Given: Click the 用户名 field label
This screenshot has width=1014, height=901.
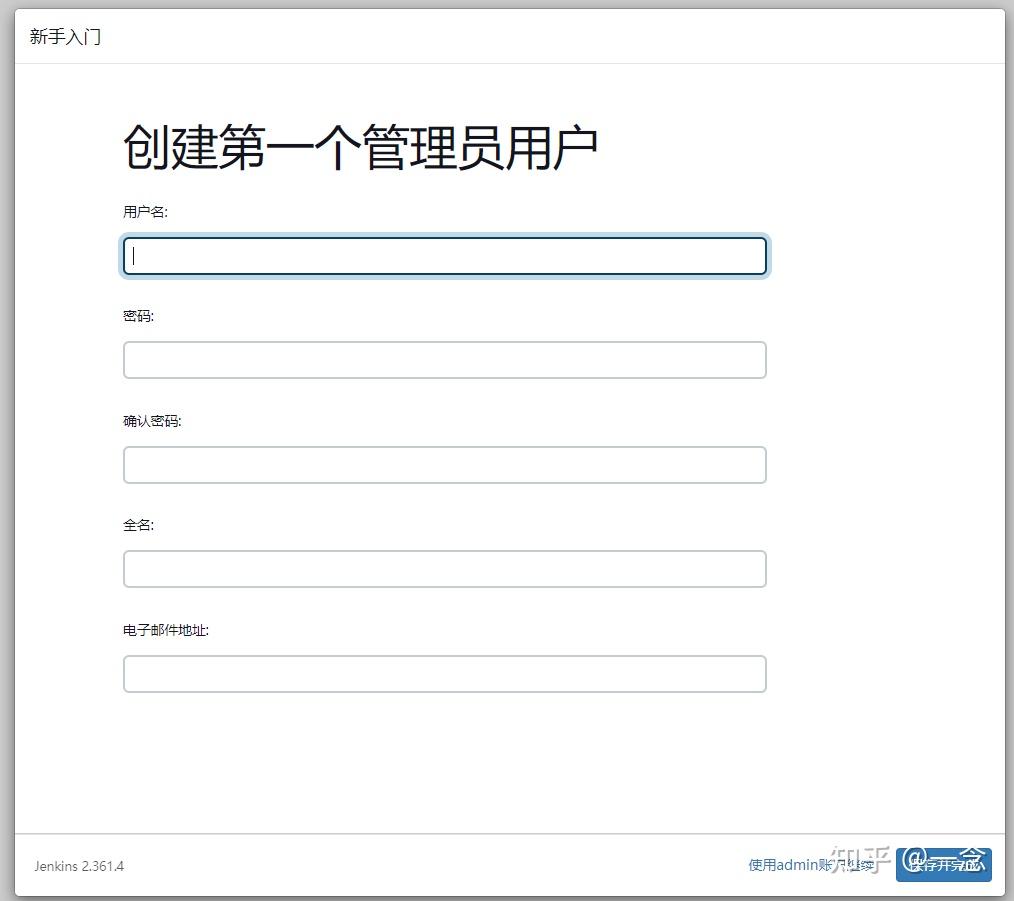Looking at the screenshot, I should tap(138, 211).
